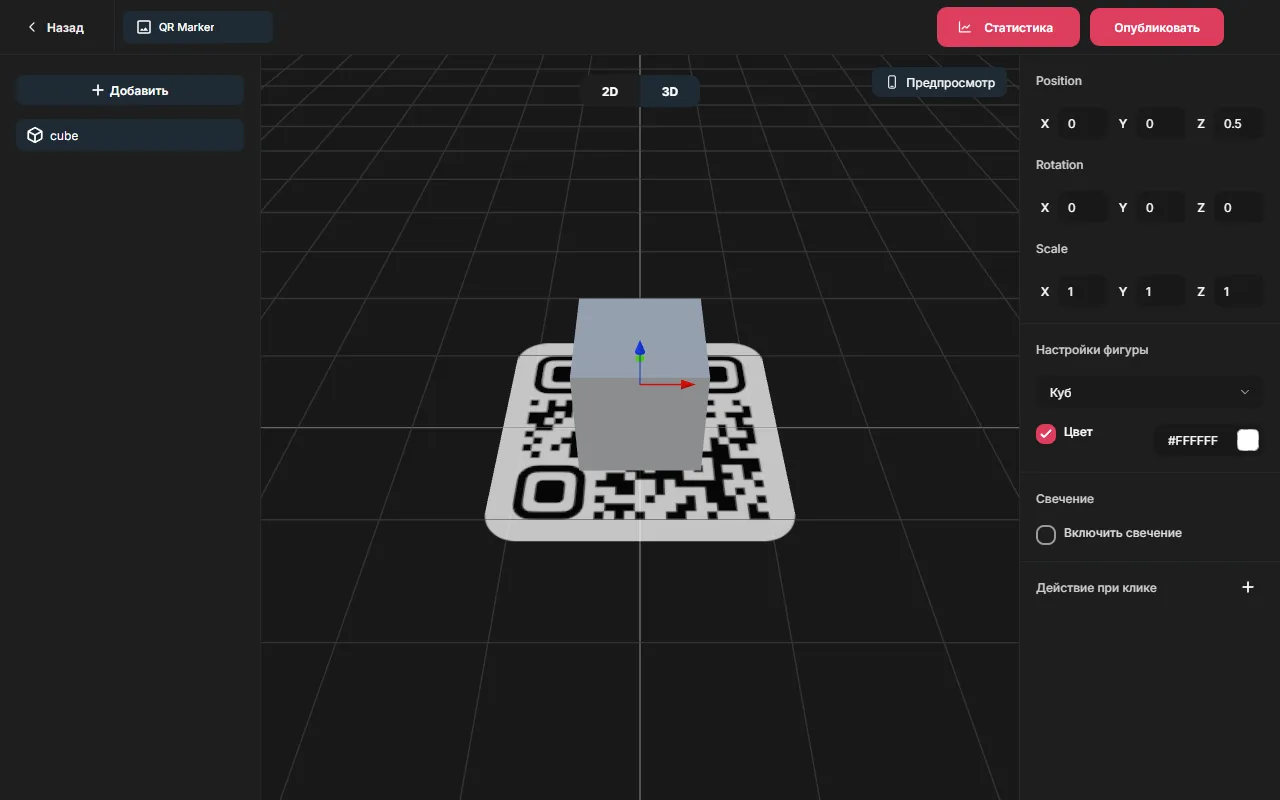Click the #FFFFFF hex color field
The image size is (1280, 800).
[1193, 440]
